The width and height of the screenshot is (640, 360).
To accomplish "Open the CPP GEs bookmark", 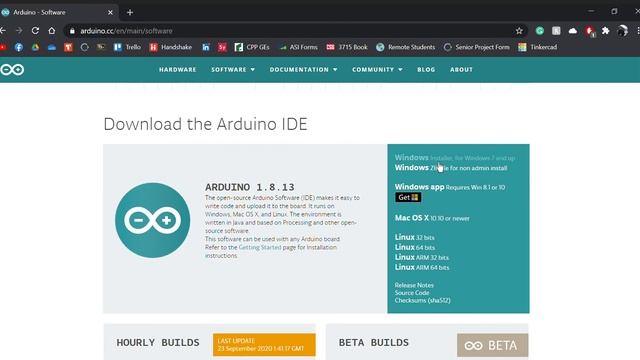I will coord(252,47).
